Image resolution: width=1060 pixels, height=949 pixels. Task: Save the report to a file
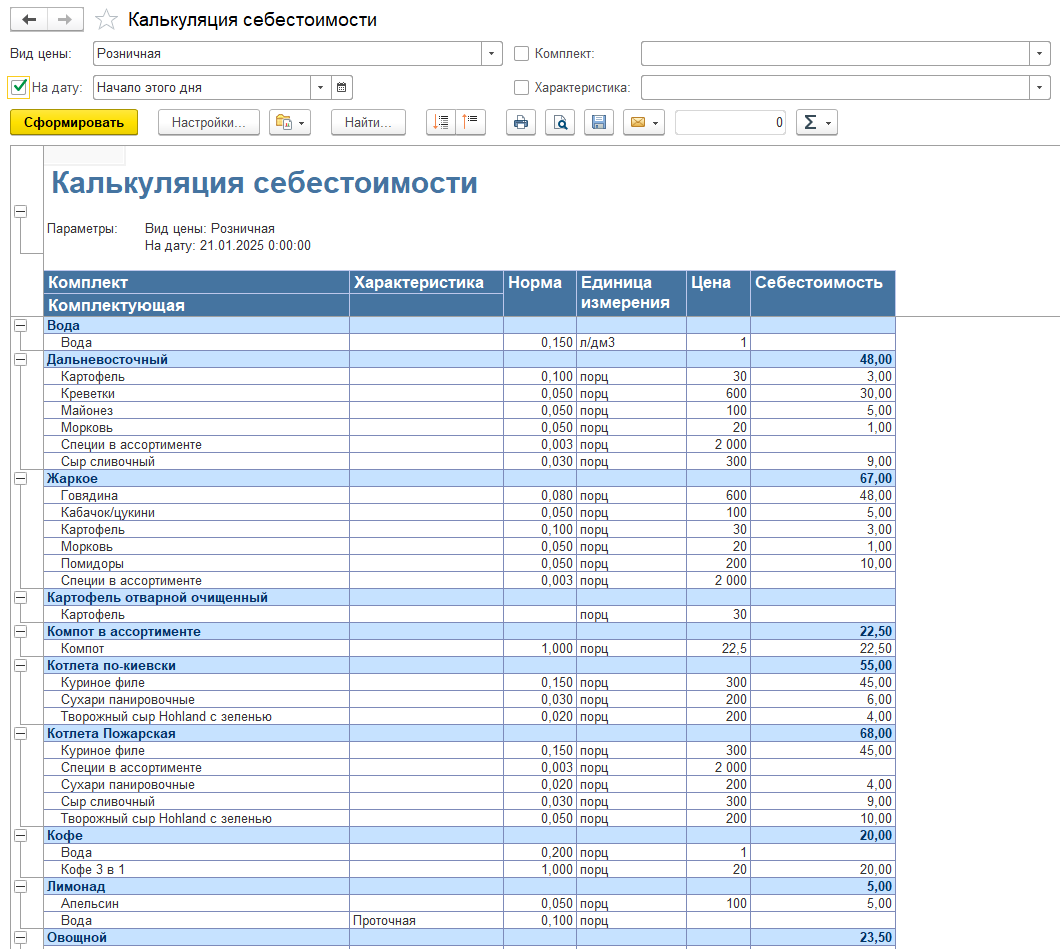(598, 122)
